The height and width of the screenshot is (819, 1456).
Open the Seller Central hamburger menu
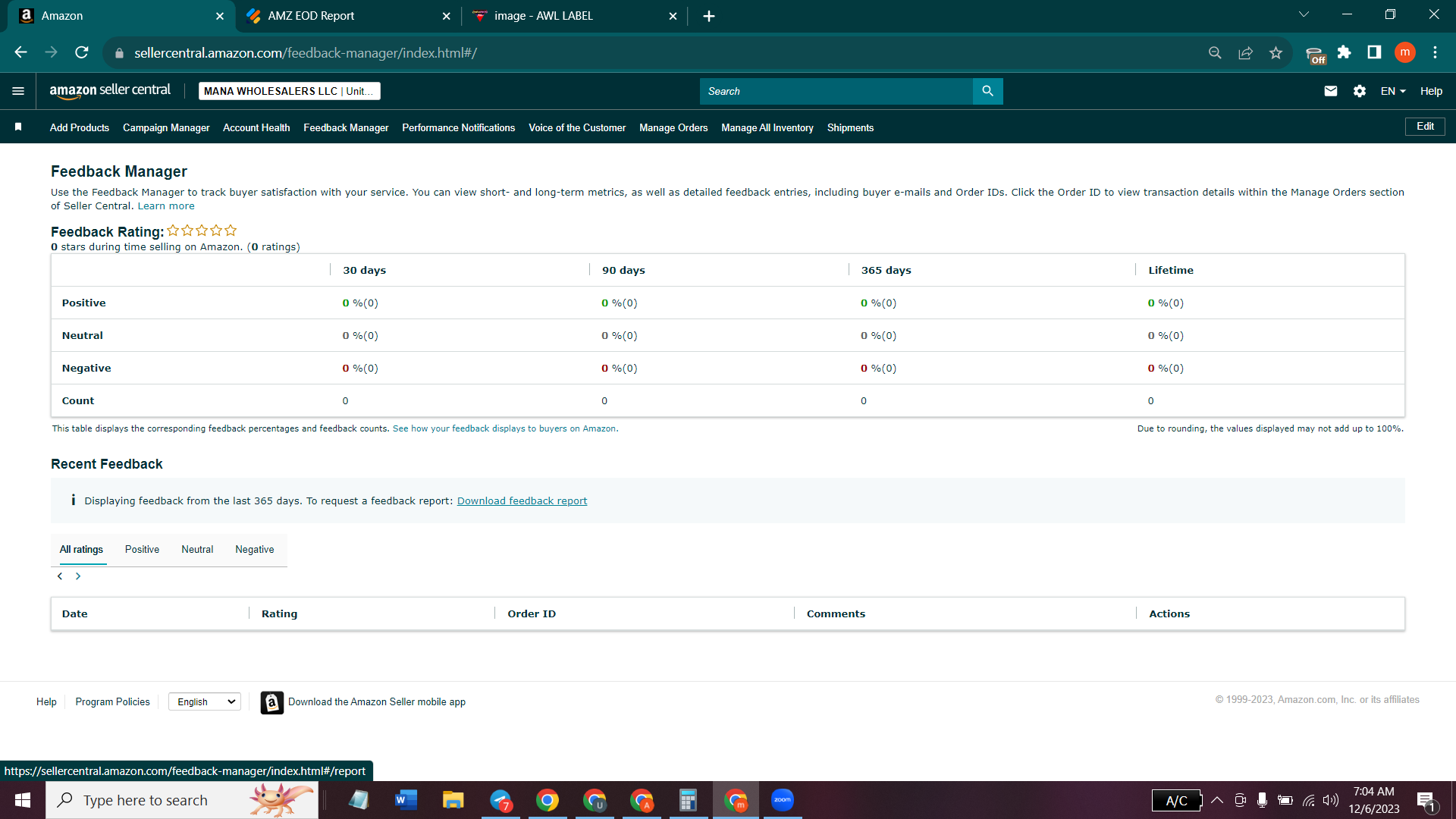(x=18, y=91)
